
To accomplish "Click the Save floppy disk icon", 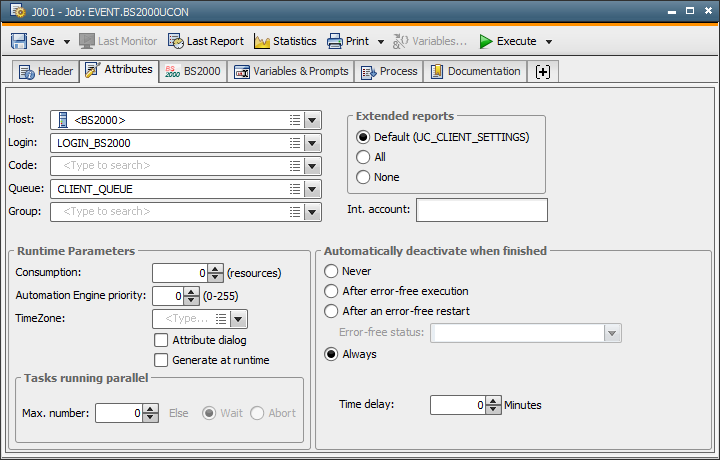I will (x=19, y=41).
